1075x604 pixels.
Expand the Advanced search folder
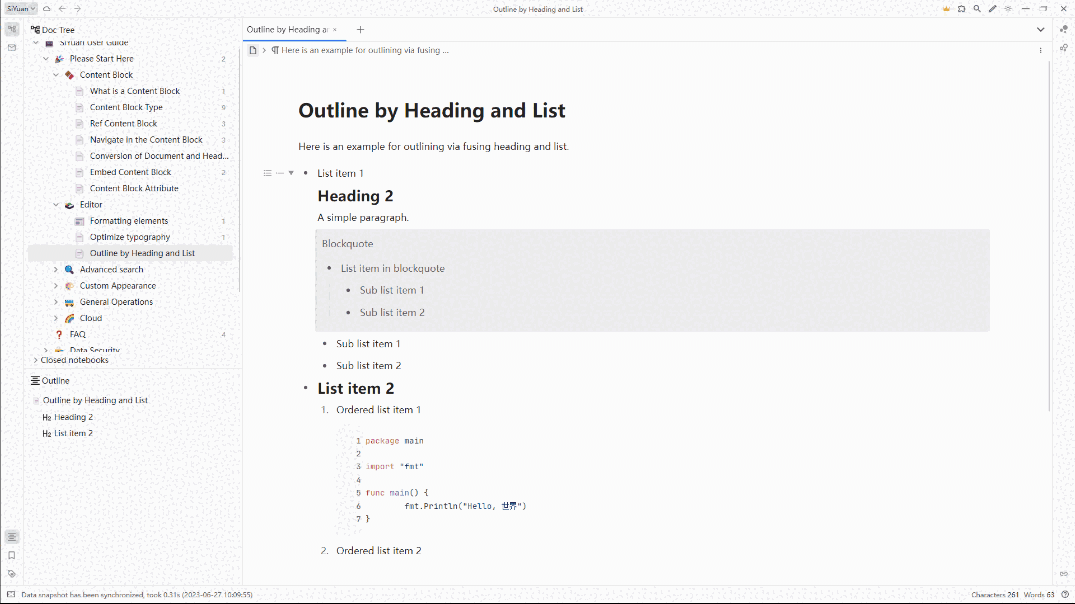click(56, 269)
